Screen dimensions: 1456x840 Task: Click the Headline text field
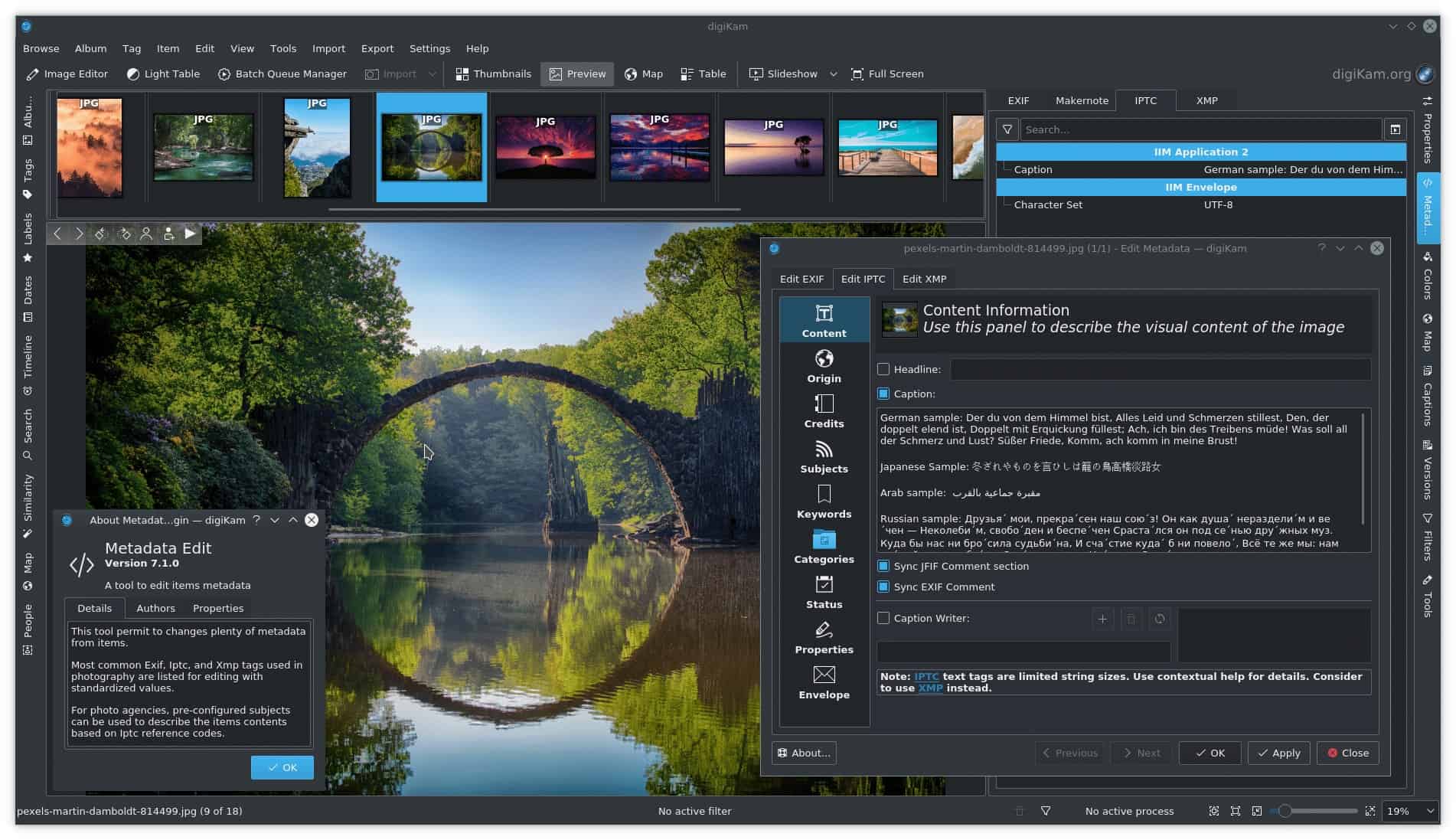[1161, 369]
